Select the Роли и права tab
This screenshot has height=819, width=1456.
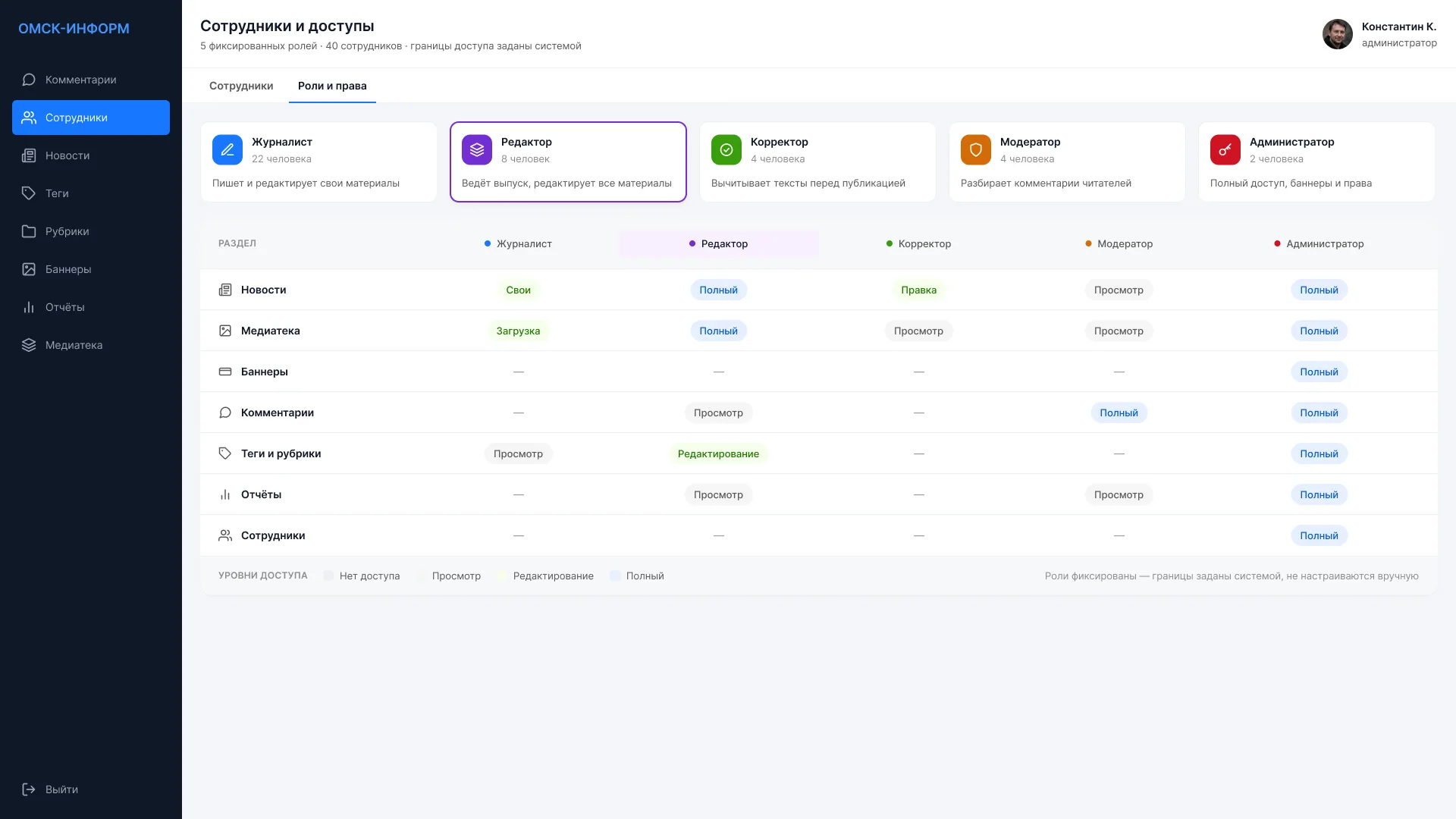click(x=332, y=86)
